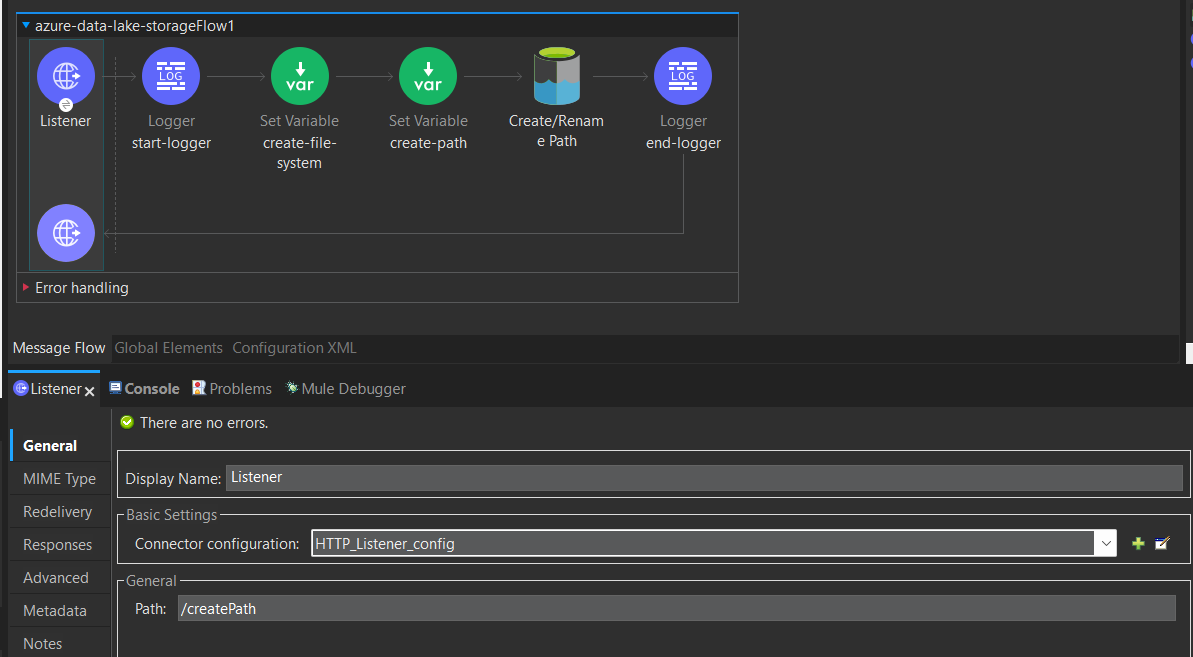
Task: Open the Mule Debugger tab
Action: pyautogui.click(x=346, y=388)
